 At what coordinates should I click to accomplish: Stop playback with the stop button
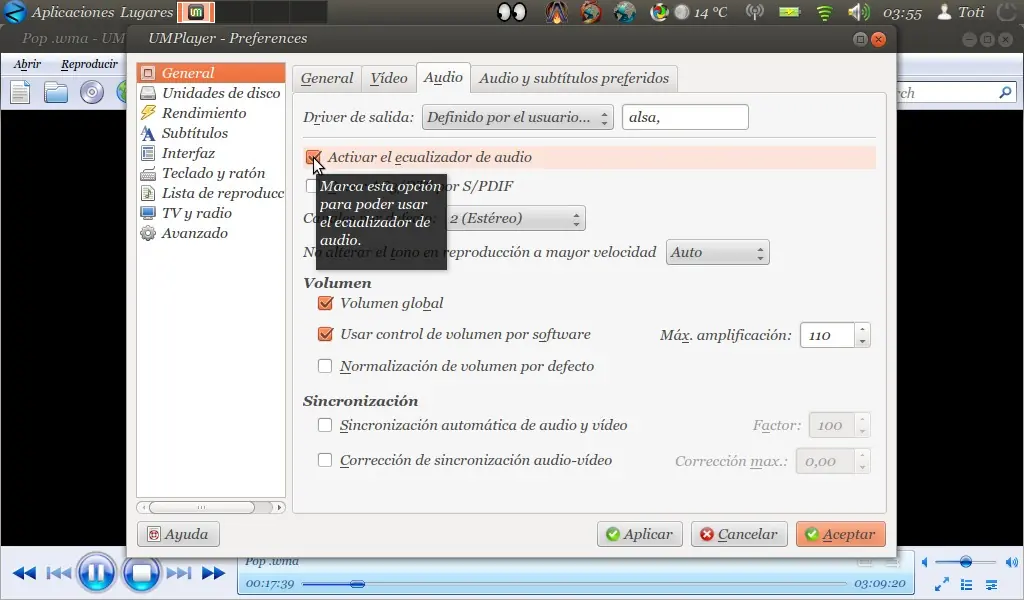click(140, 573)
